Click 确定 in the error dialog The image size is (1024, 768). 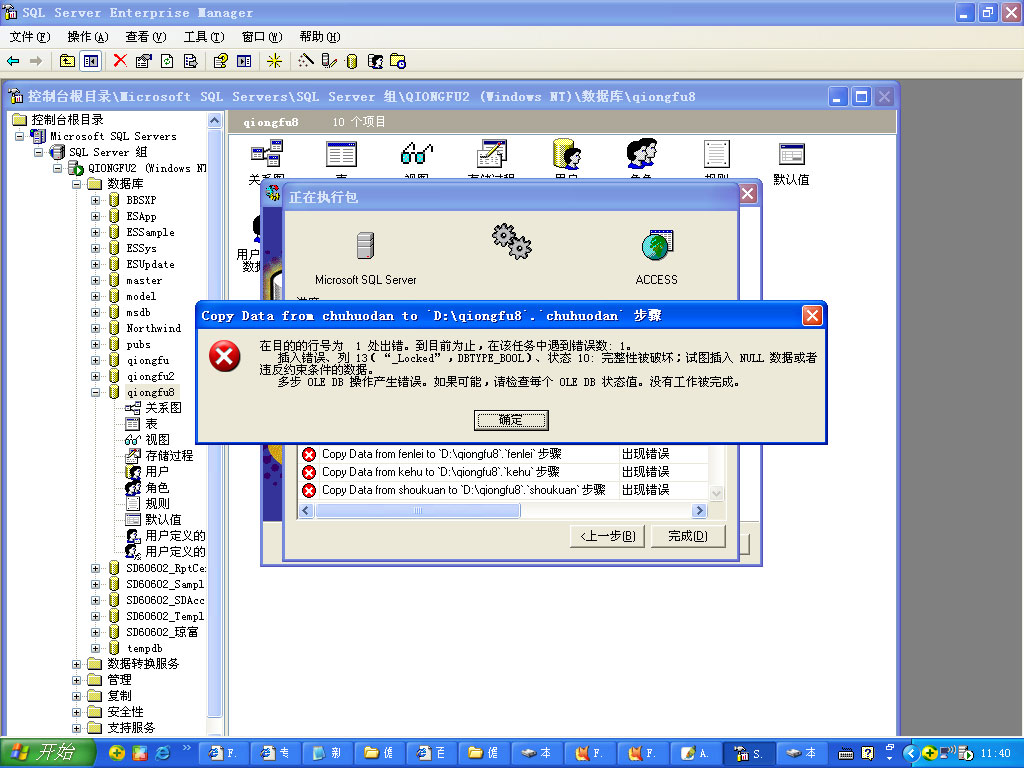coord(511,420)
